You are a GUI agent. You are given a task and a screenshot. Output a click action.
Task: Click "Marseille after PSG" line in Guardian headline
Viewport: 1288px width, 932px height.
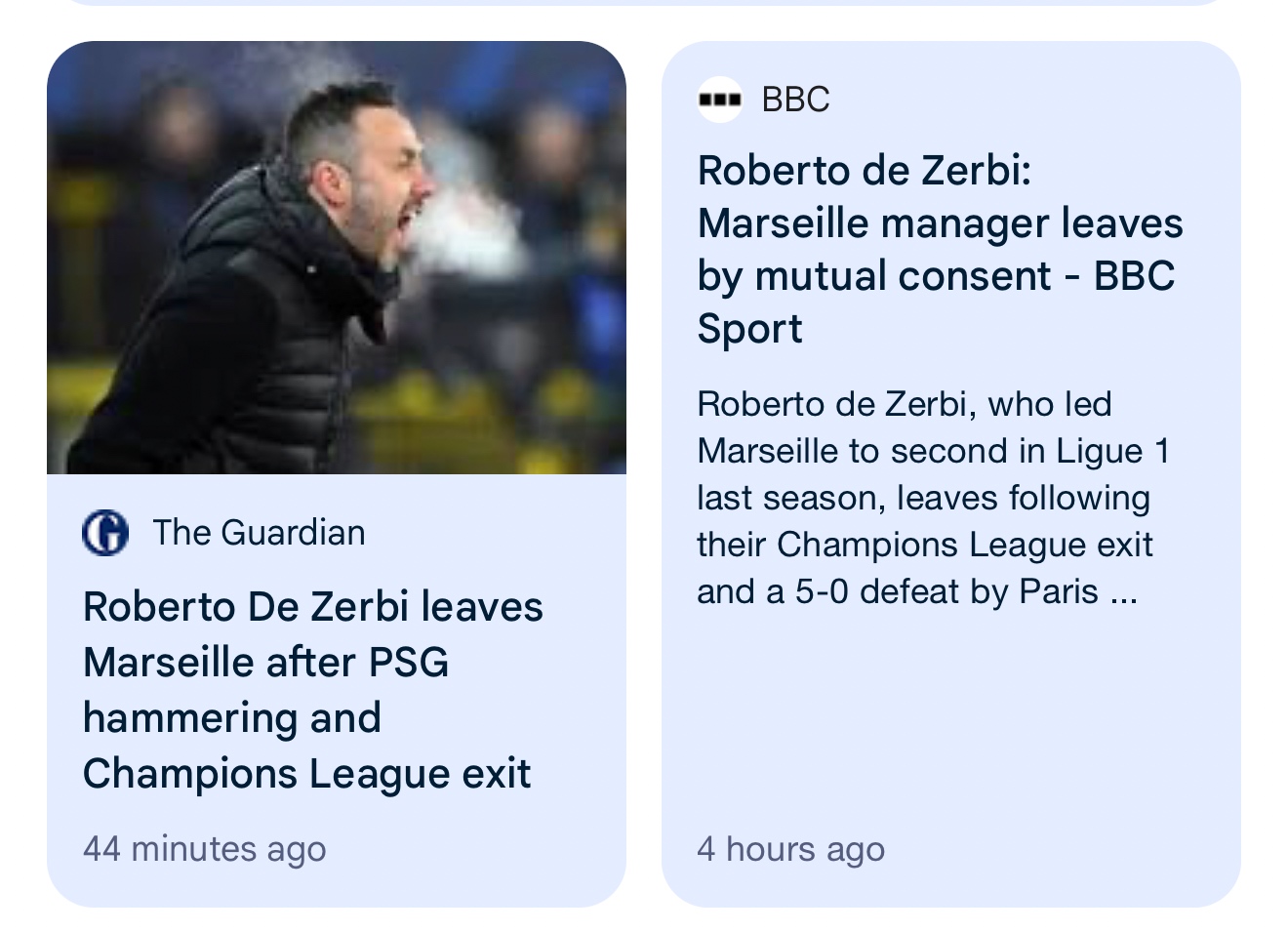pos(265,663)
